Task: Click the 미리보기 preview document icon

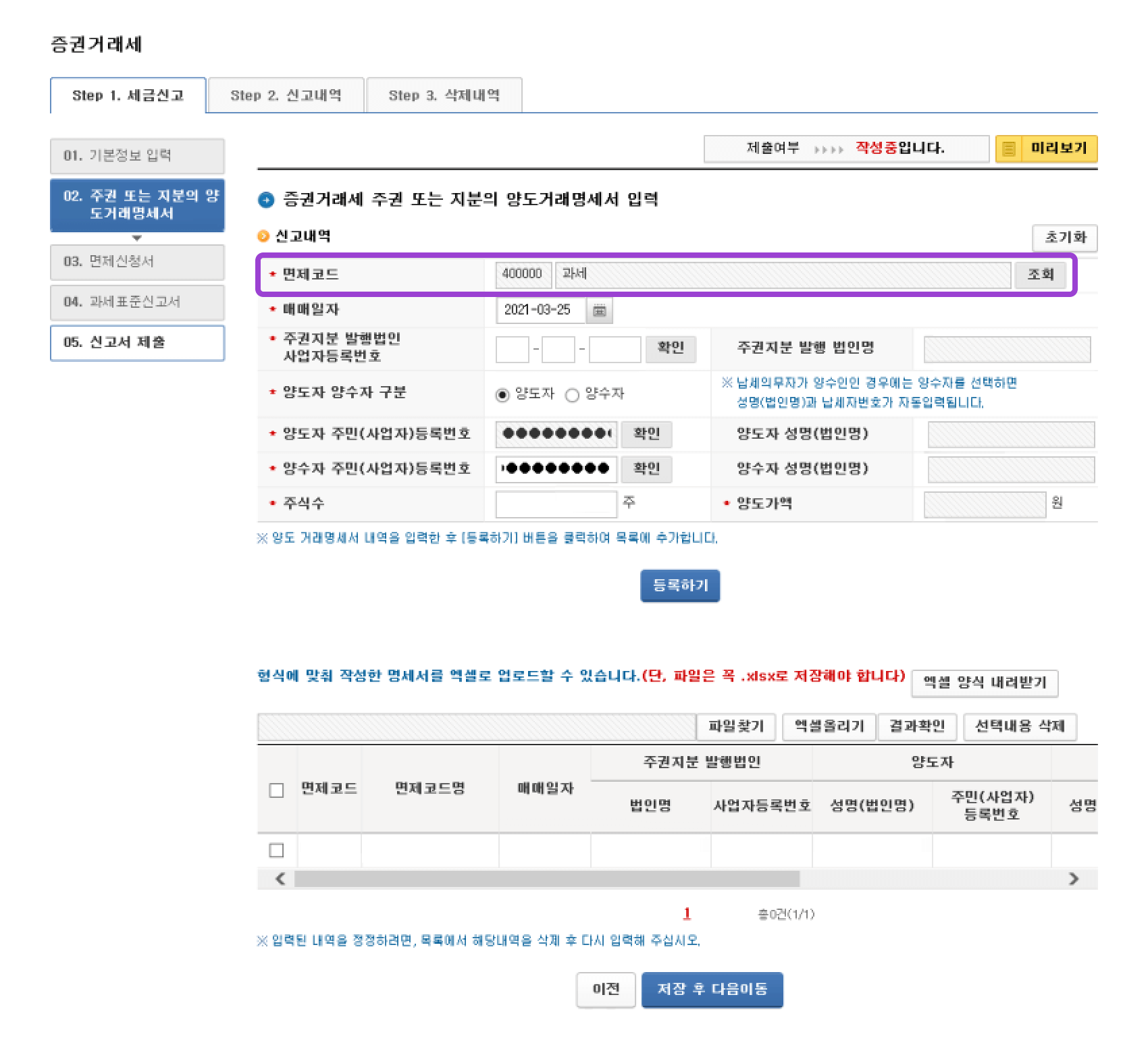Action: (x=1010, y=148)
